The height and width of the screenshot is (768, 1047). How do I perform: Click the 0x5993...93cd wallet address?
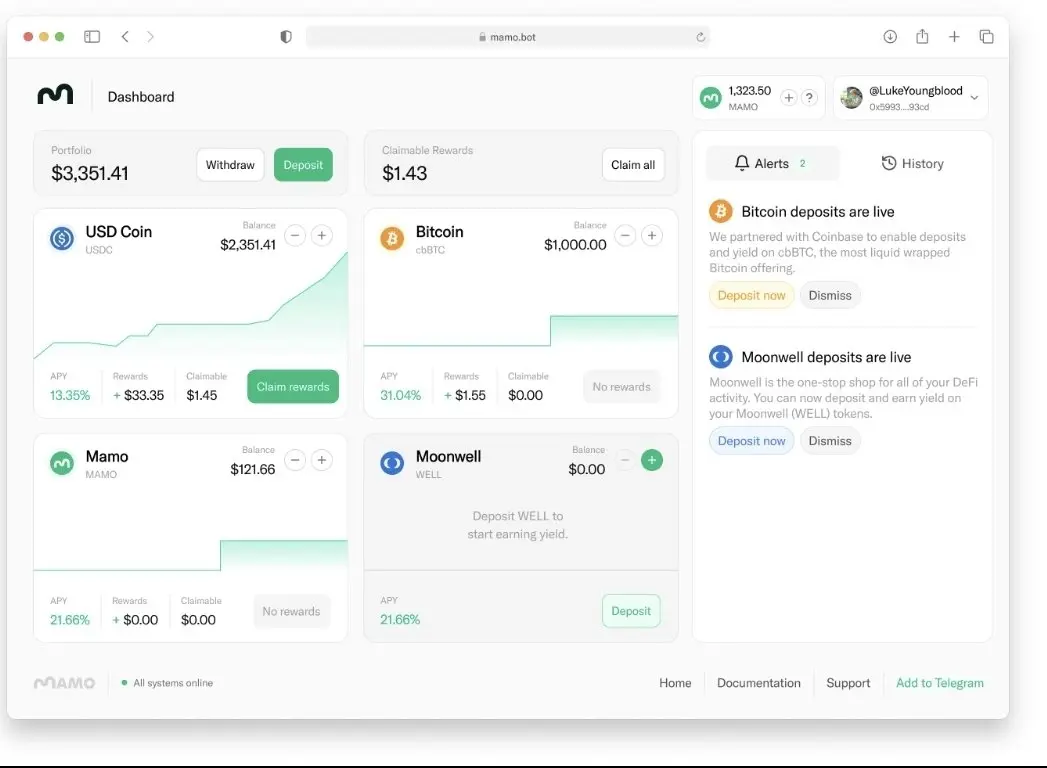tap(899, 107)
